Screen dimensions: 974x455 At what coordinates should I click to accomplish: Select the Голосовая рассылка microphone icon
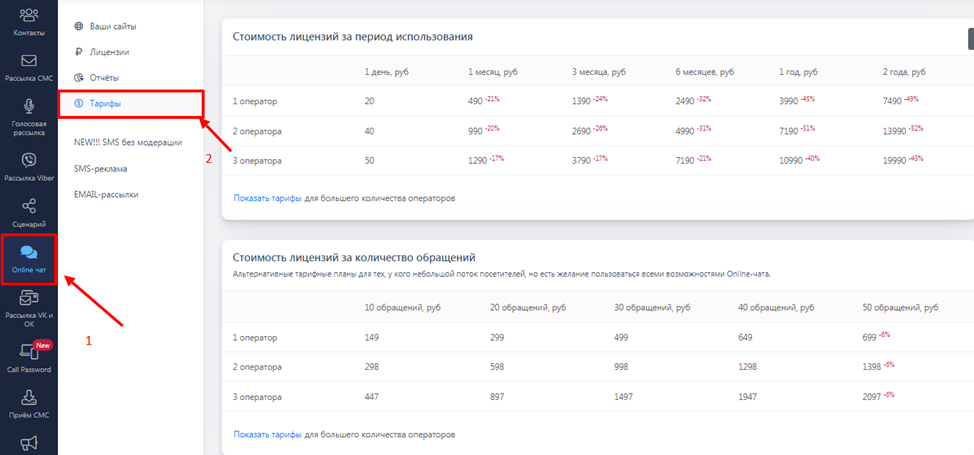click(x=29, y=107)
